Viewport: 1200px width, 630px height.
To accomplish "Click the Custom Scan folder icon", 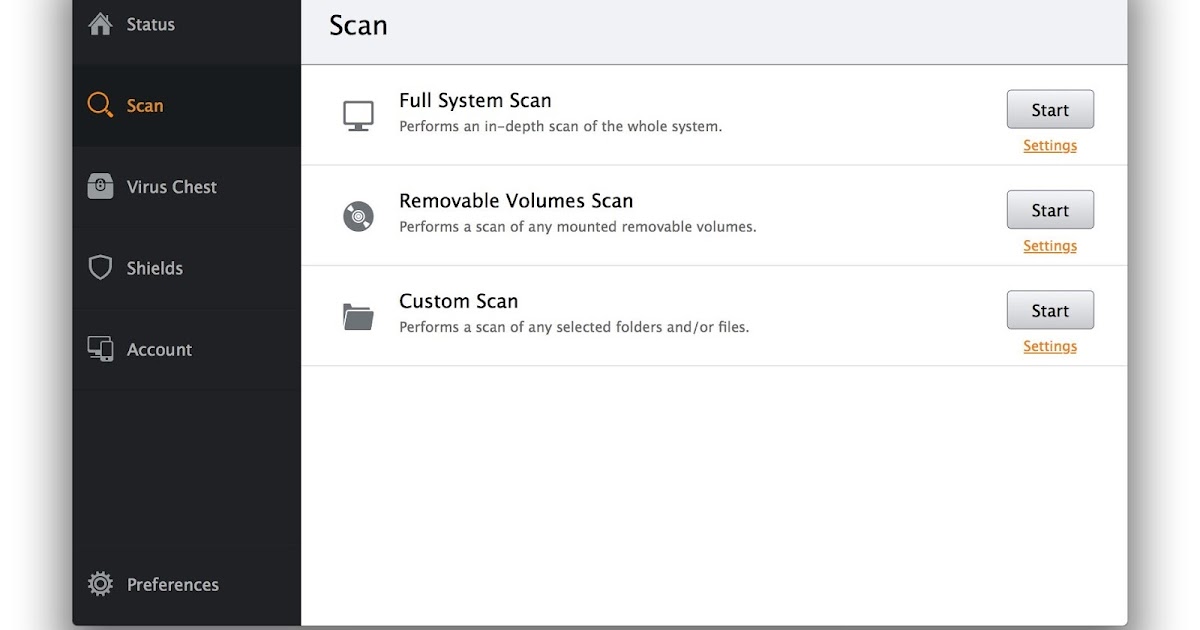I will [x=358, y=316].
